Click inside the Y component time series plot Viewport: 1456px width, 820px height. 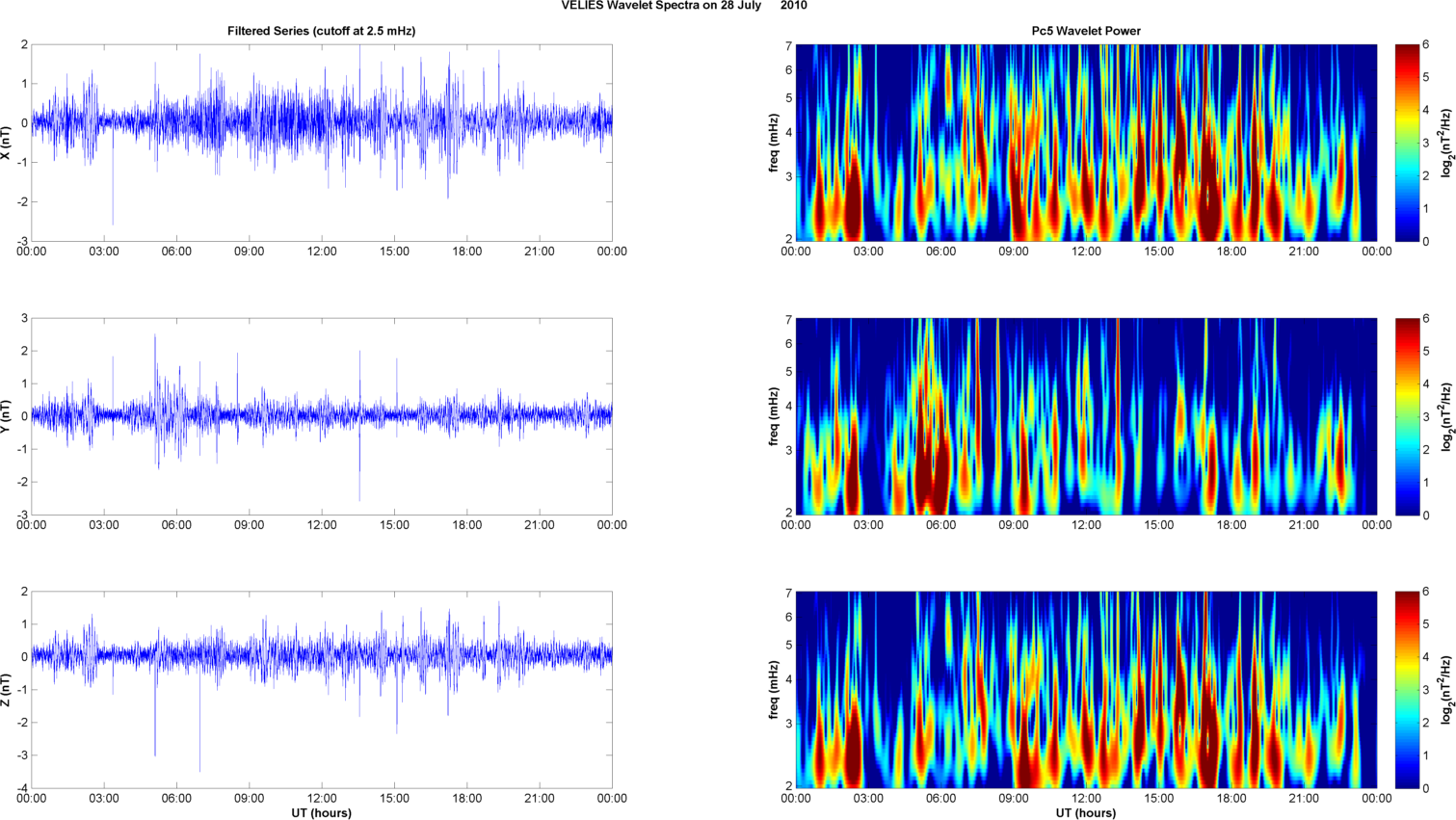coord(322,416)
